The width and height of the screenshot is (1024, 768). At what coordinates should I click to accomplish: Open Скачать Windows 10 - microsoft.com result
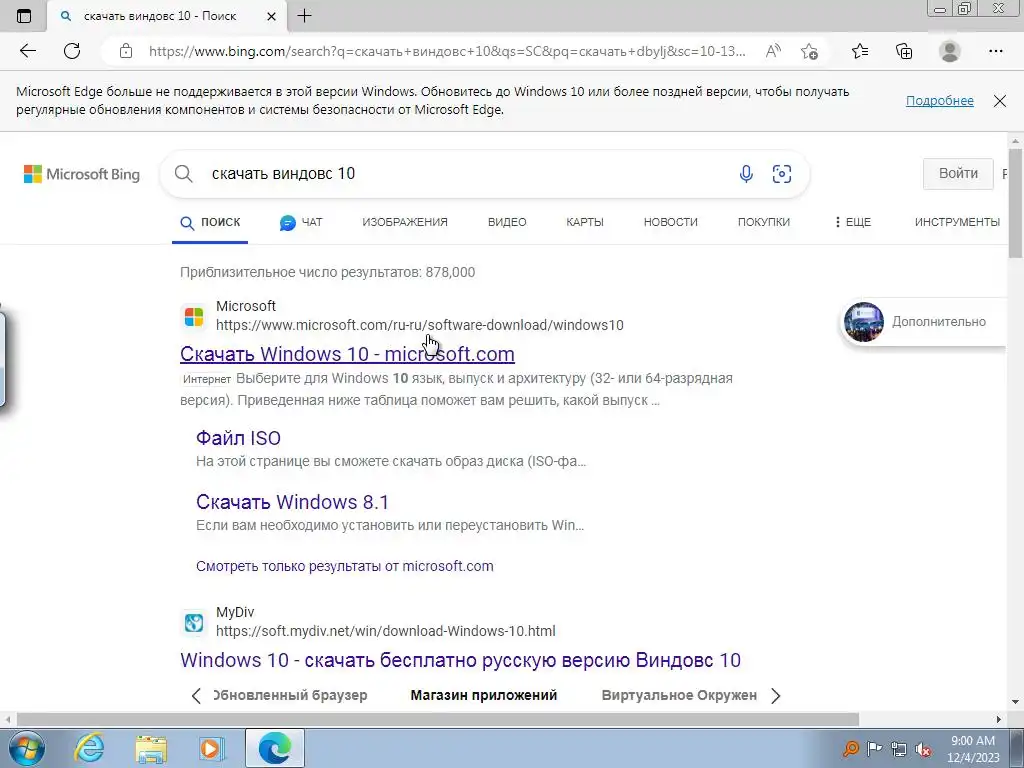click(347, 354)
